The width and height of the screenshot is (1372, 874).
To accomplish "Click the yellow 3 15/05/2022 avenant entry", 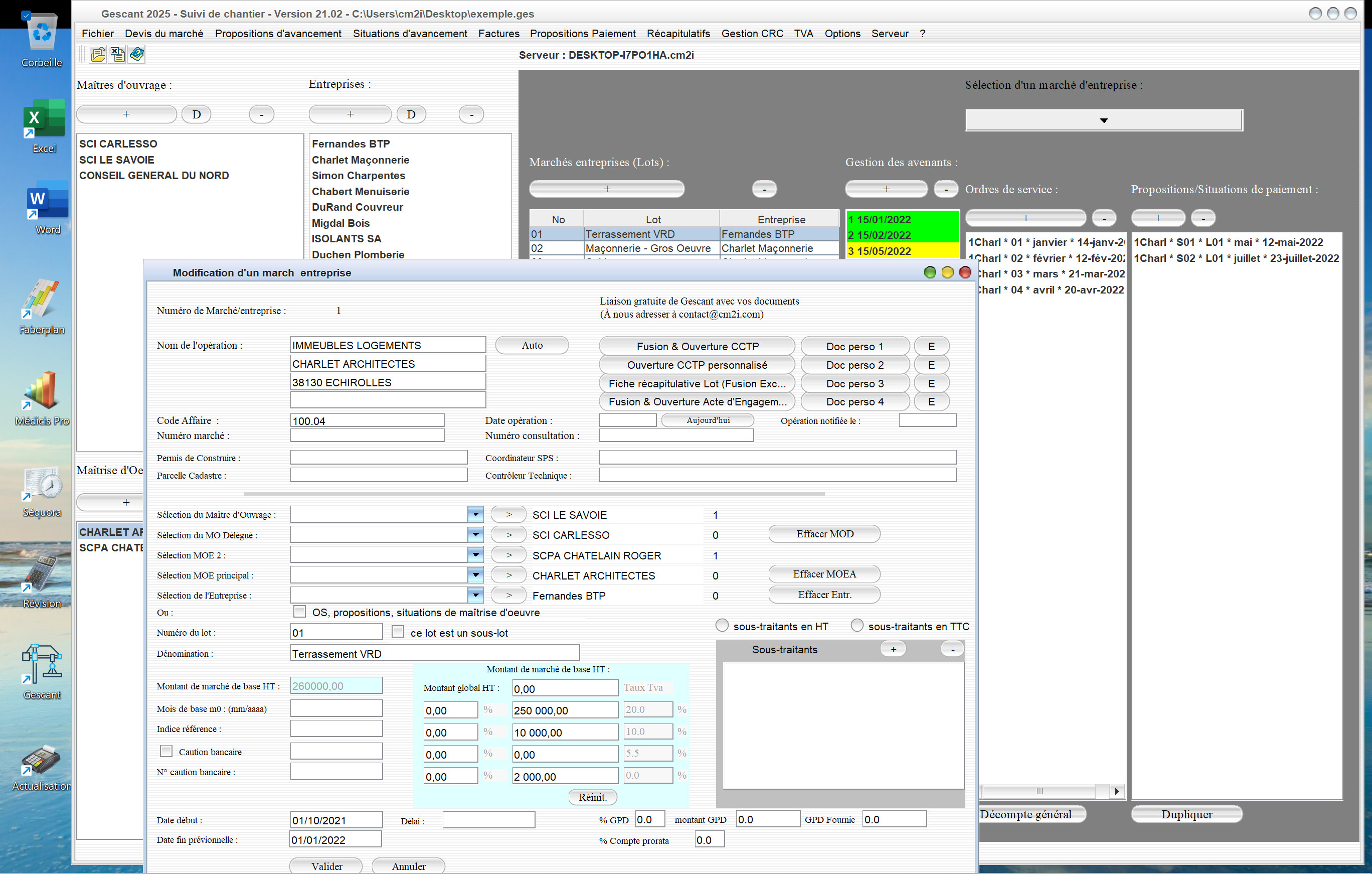I will click(x=903, y=251).
